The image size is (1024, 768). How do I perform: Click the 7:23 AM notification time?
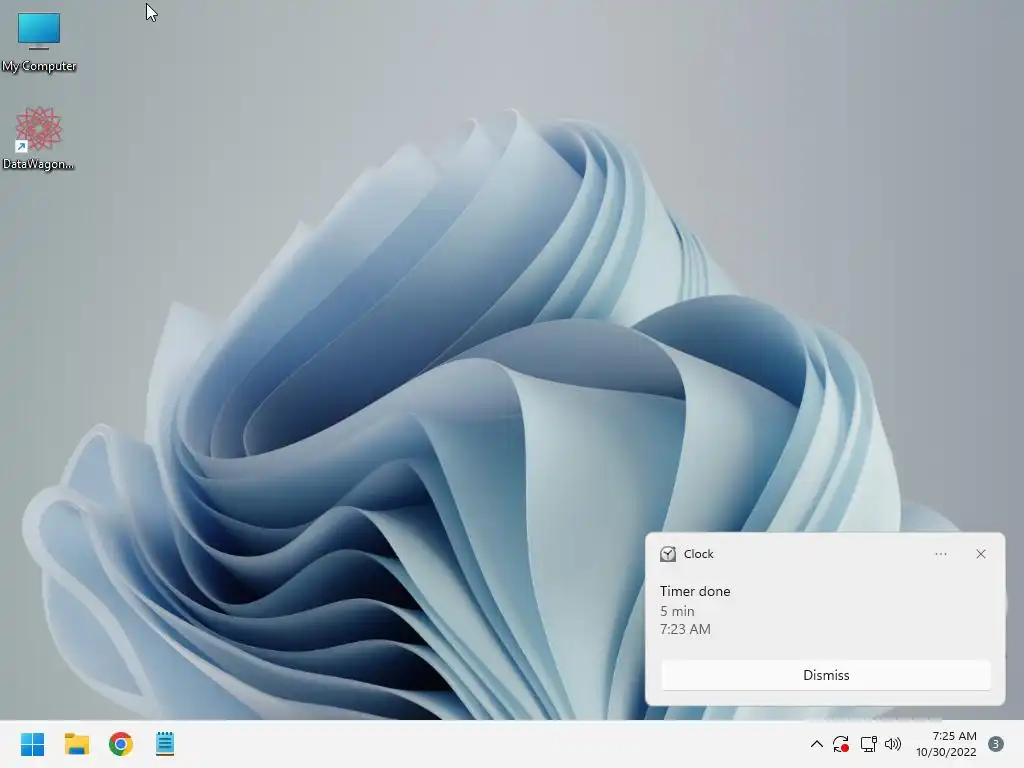click(x=685, y=630)
